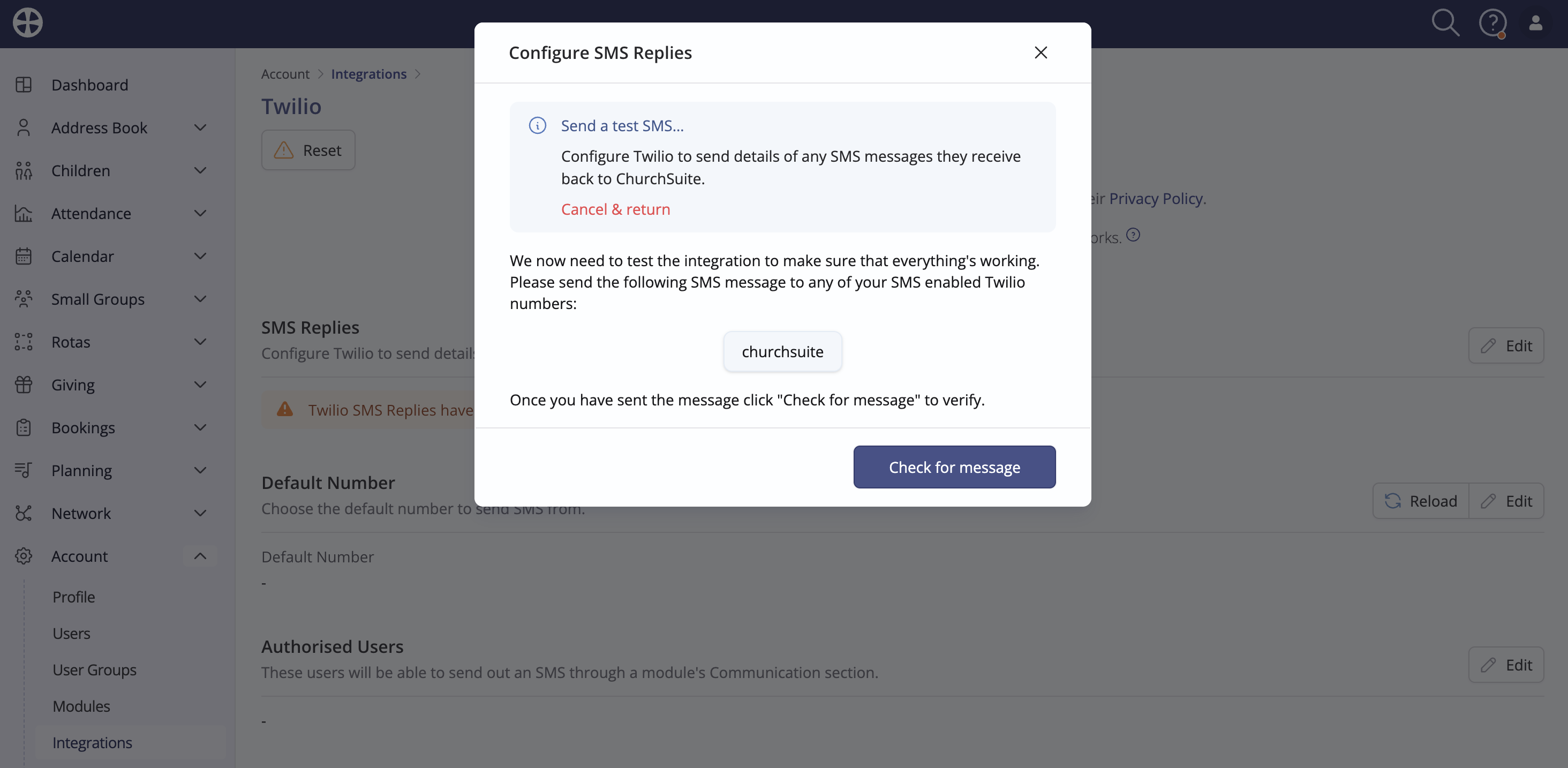Expand the Address Book menu chevron
This screenshot has height=768, width=1568.
tap(200, 127)
